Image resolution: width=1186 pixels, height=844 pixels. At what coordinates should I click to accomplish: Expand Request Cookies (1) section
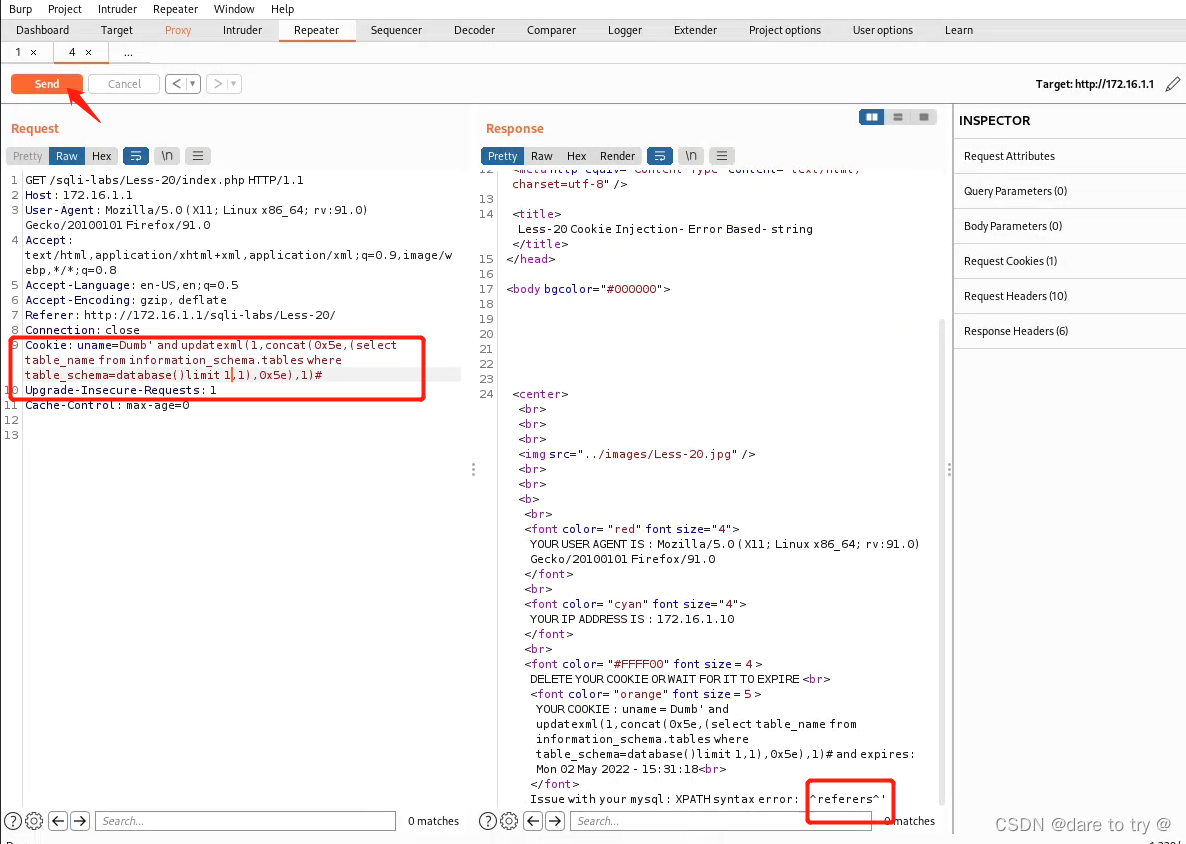pyautogui.click(x=1070, y=261)
